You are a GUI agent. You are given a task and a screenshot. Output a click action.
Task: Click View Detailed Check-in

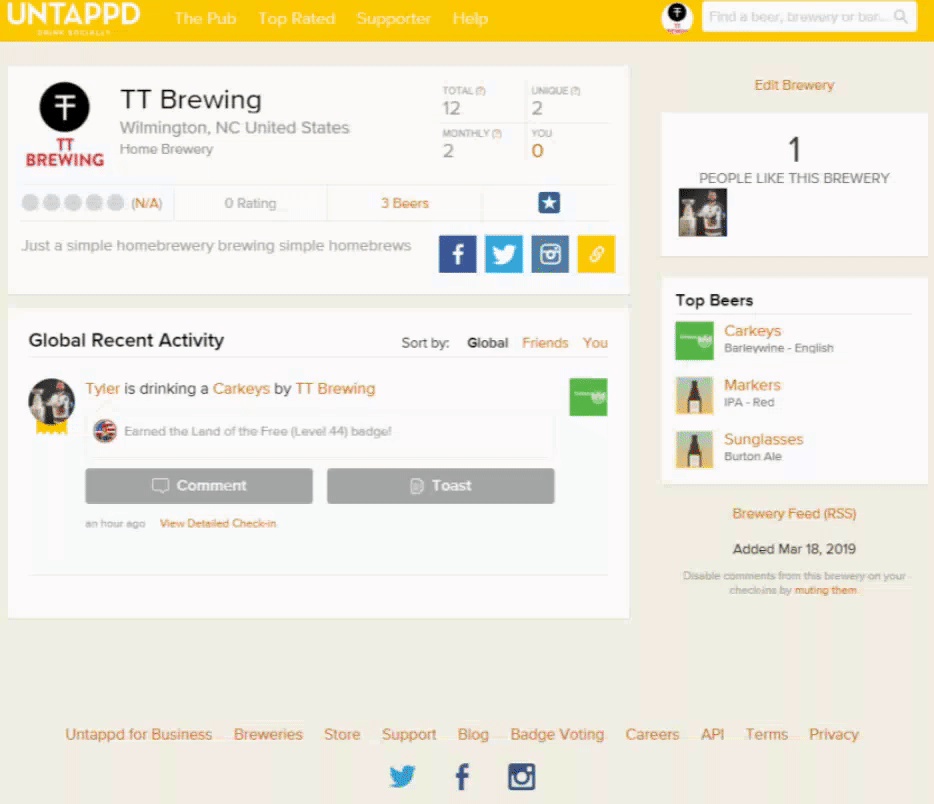pyautogui.click(x=218, y=523)
